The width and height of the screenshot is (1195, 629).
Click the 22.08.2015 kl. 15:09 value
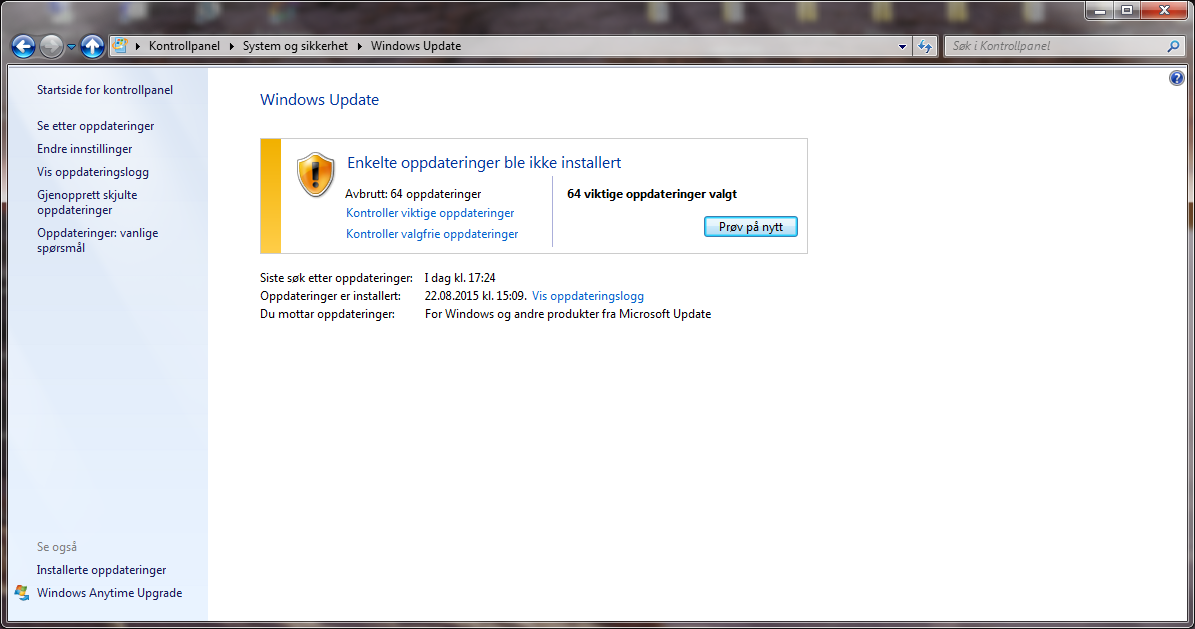click(476, 296)
